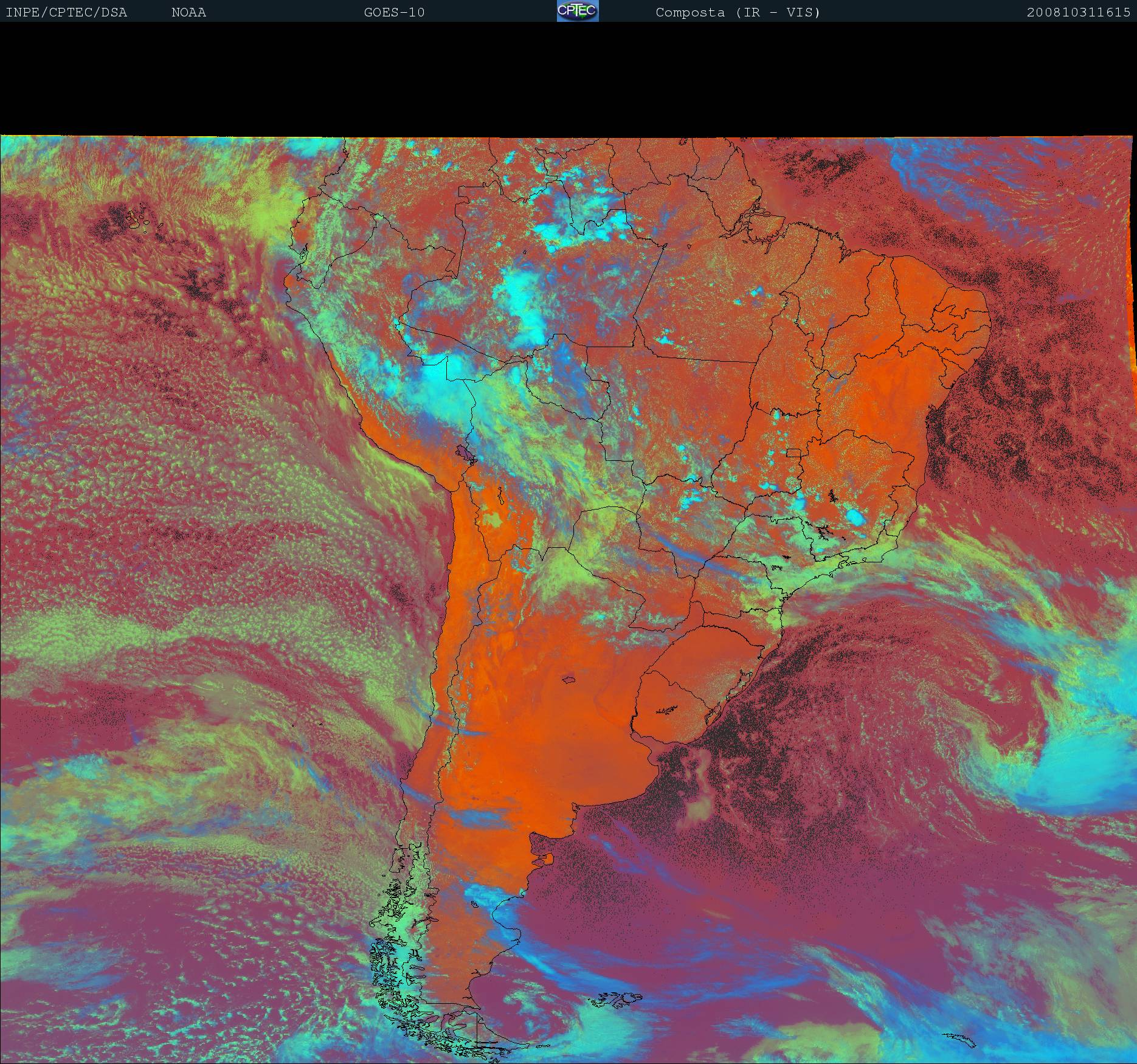Select the GOES-10 satellite label
Screen dimensions: 1137x1064
(x=394, y=12)
